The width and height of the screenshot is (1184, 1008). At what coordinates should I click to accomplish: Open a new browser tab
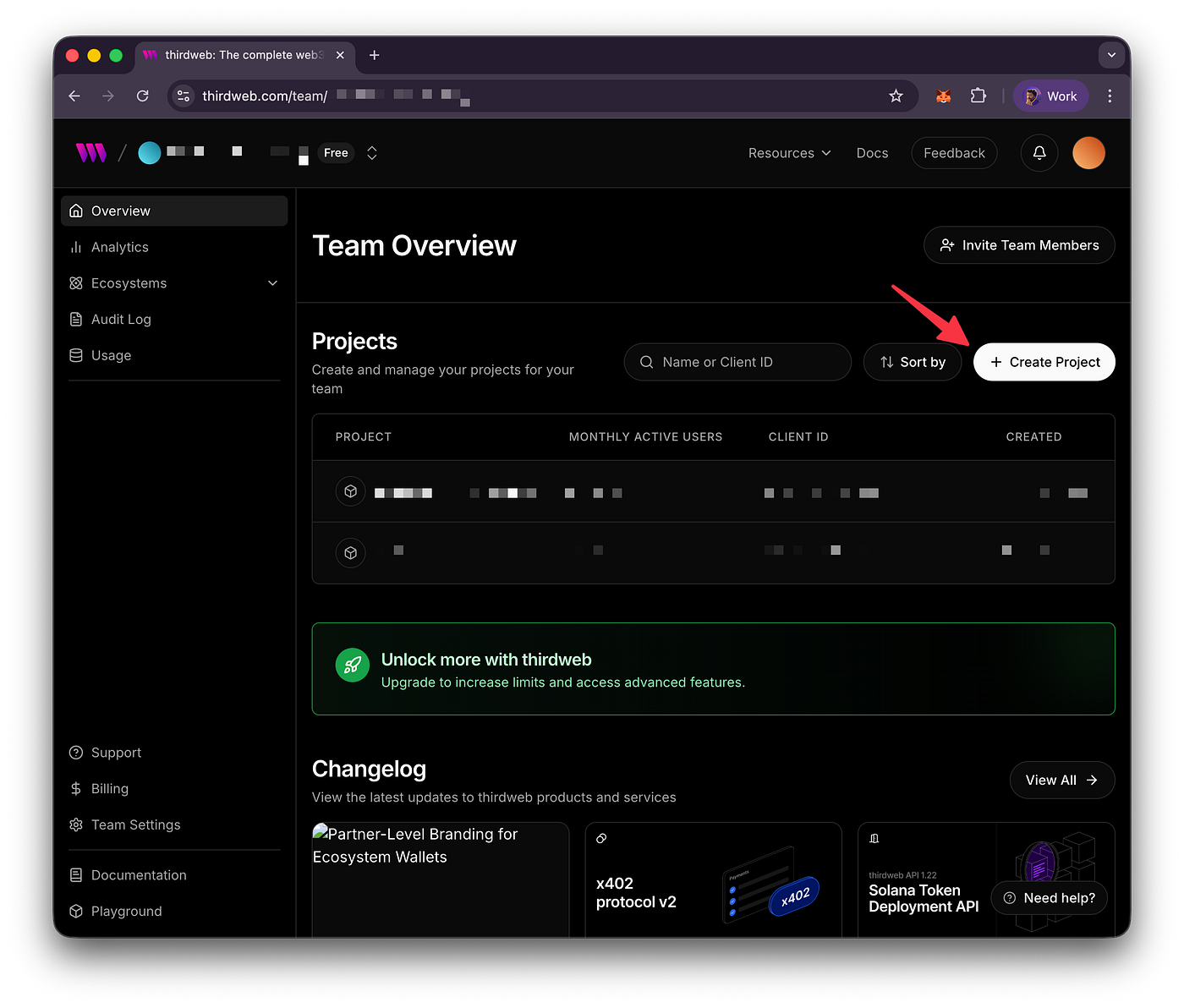point(374,55)
